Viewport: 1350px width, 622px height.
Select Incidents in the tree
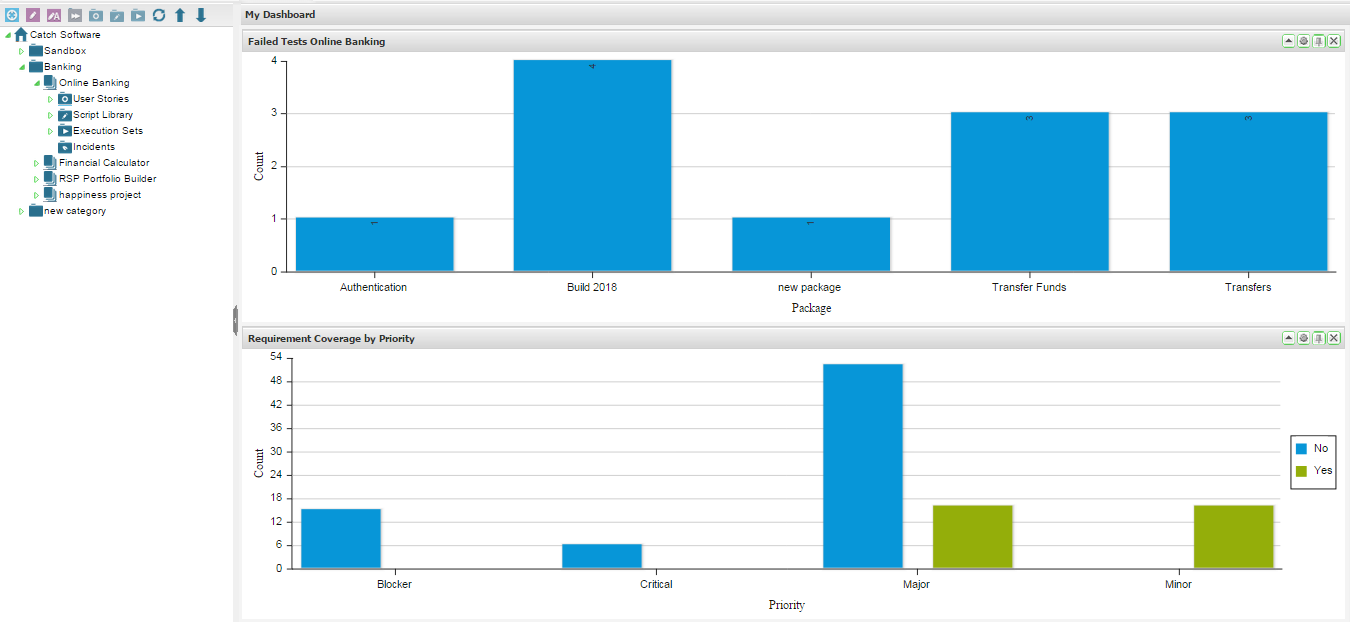pos(93,147)
